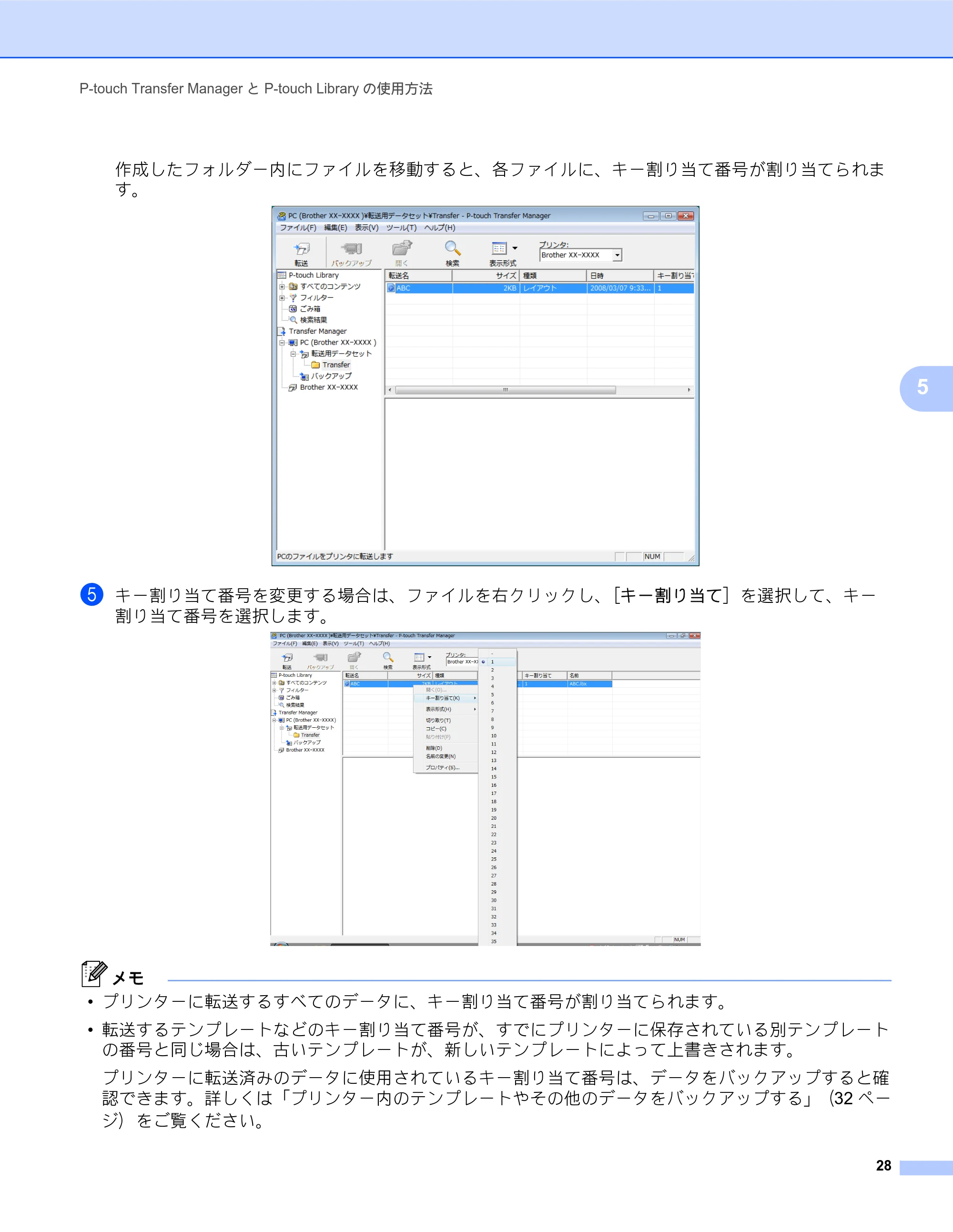Choose 名前の変更(N) in the context menu

point(446,756)
